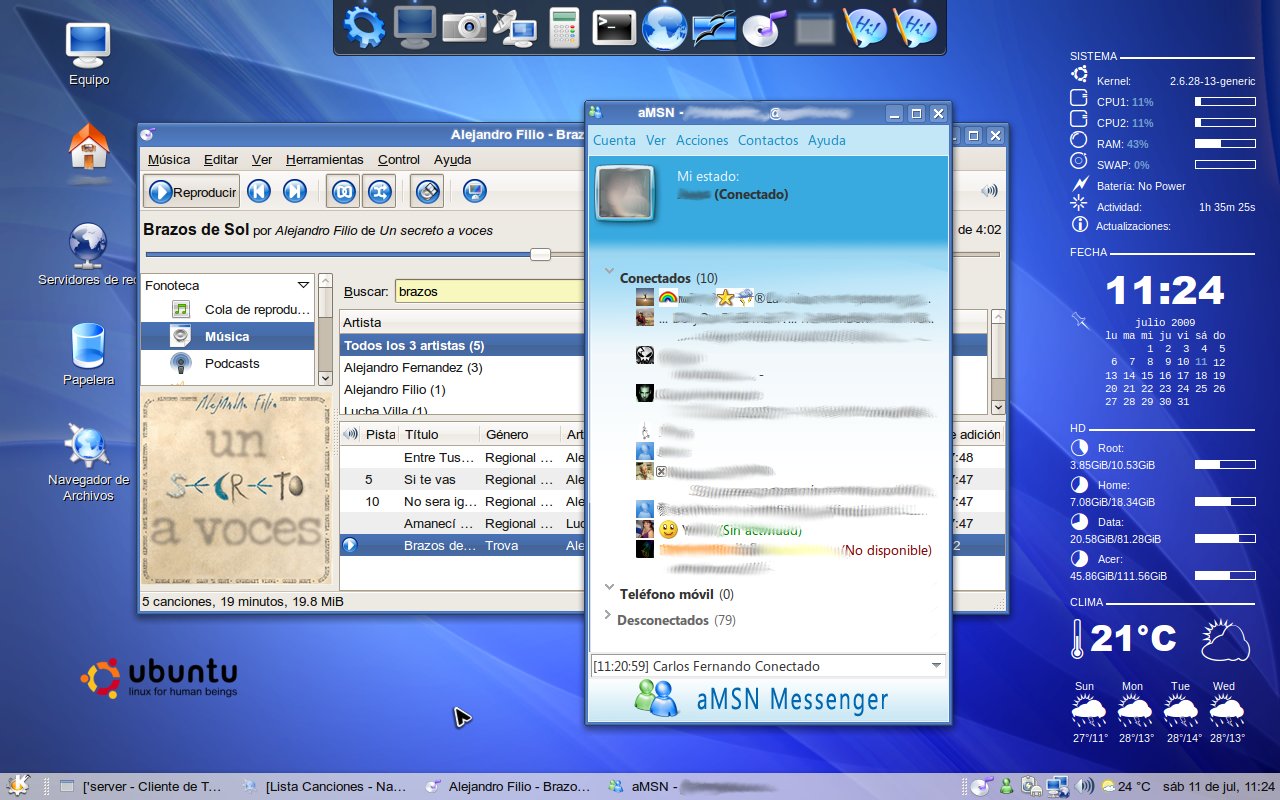Open Acciones menu in aMSN
The width and height of the screenshot is (1280, 800).
(702, 140)
